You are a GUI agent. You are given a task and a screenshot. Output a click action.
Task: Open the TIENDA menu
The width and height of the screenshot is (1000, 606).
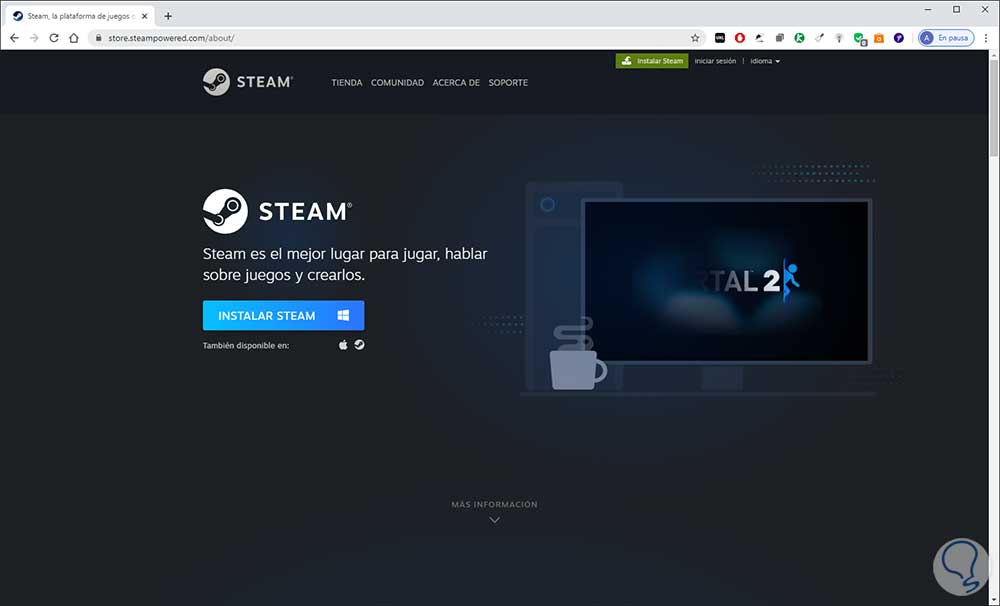(x=346, y=82)
